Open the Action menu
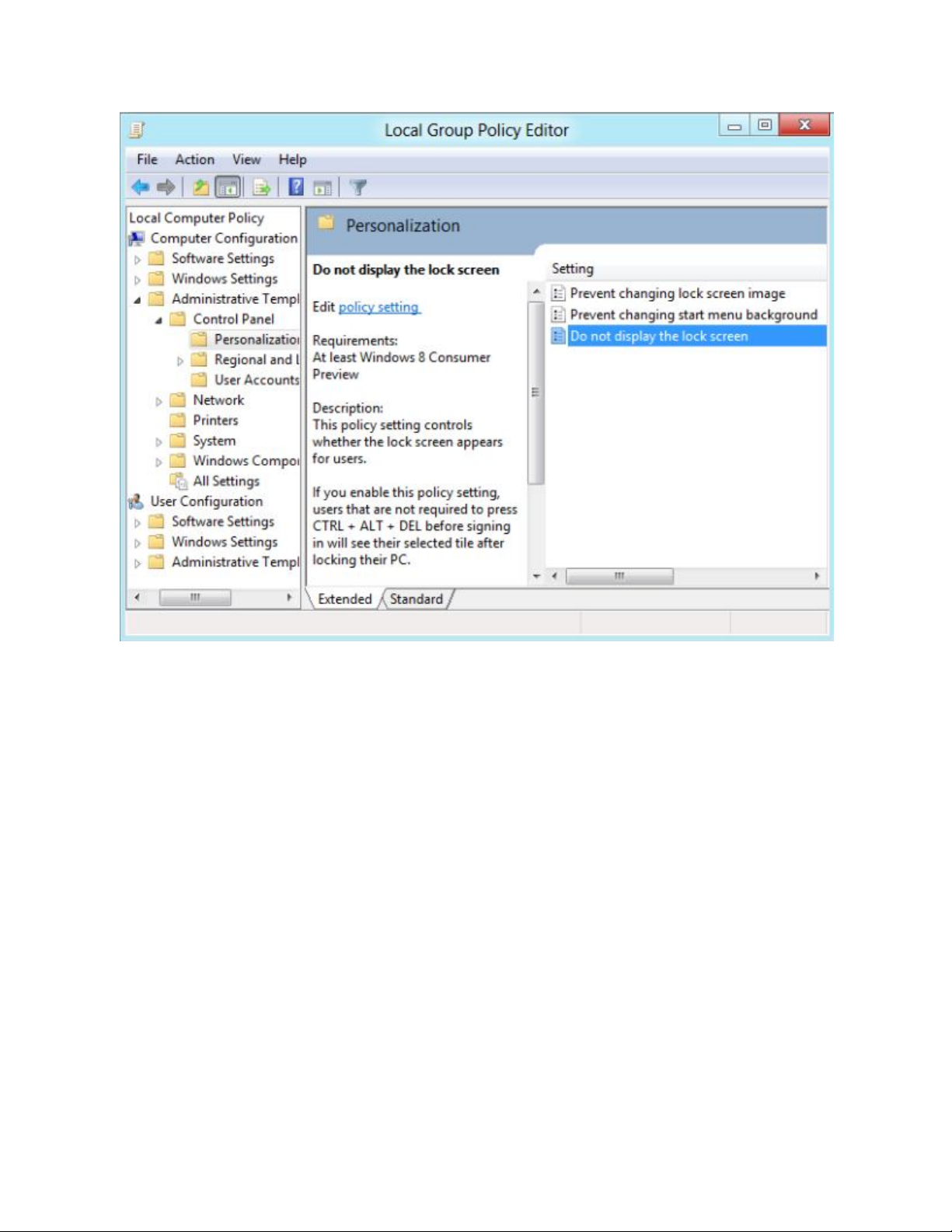 194,159
